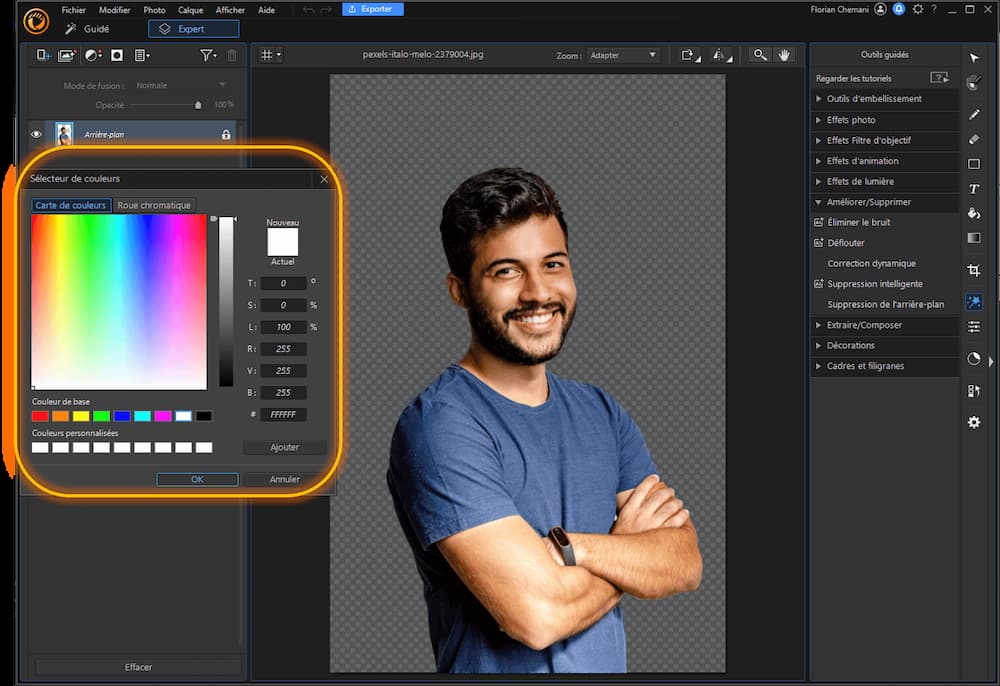The height and width of the screenshot is (686, 1000).
Task: Open the adjustment sliders icon
Action: tap(974, 327)
